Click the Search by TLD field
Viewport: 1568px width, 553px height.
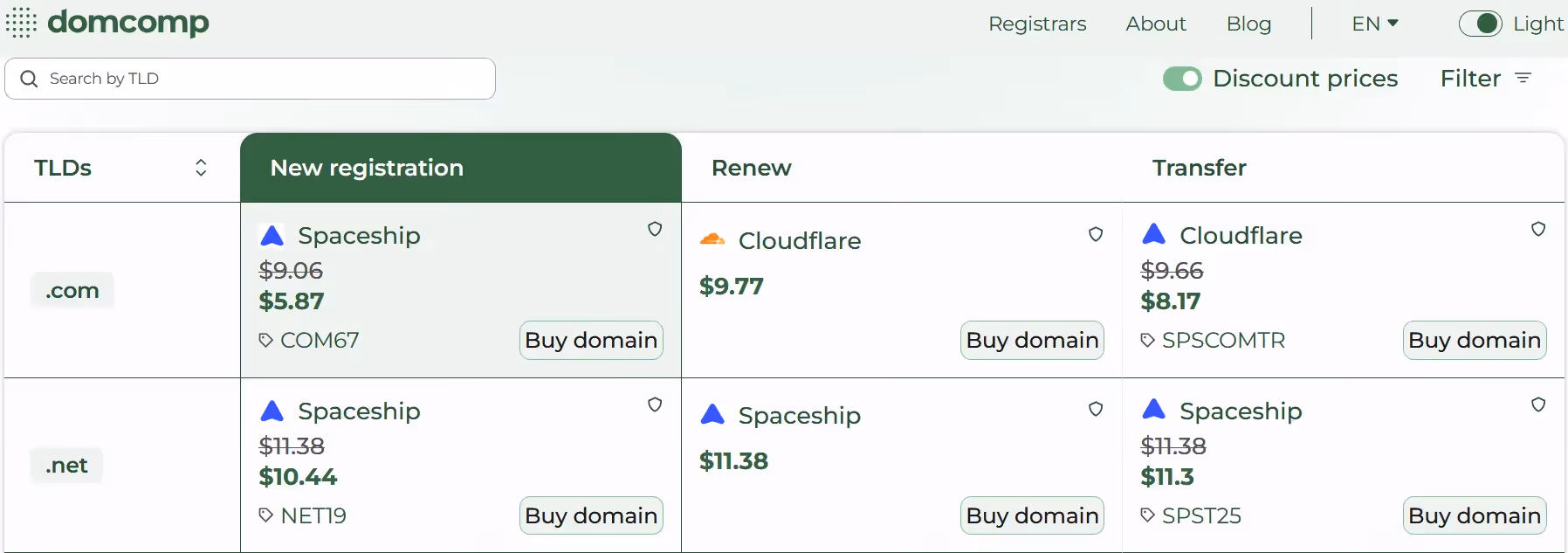(x=262, y=79)
